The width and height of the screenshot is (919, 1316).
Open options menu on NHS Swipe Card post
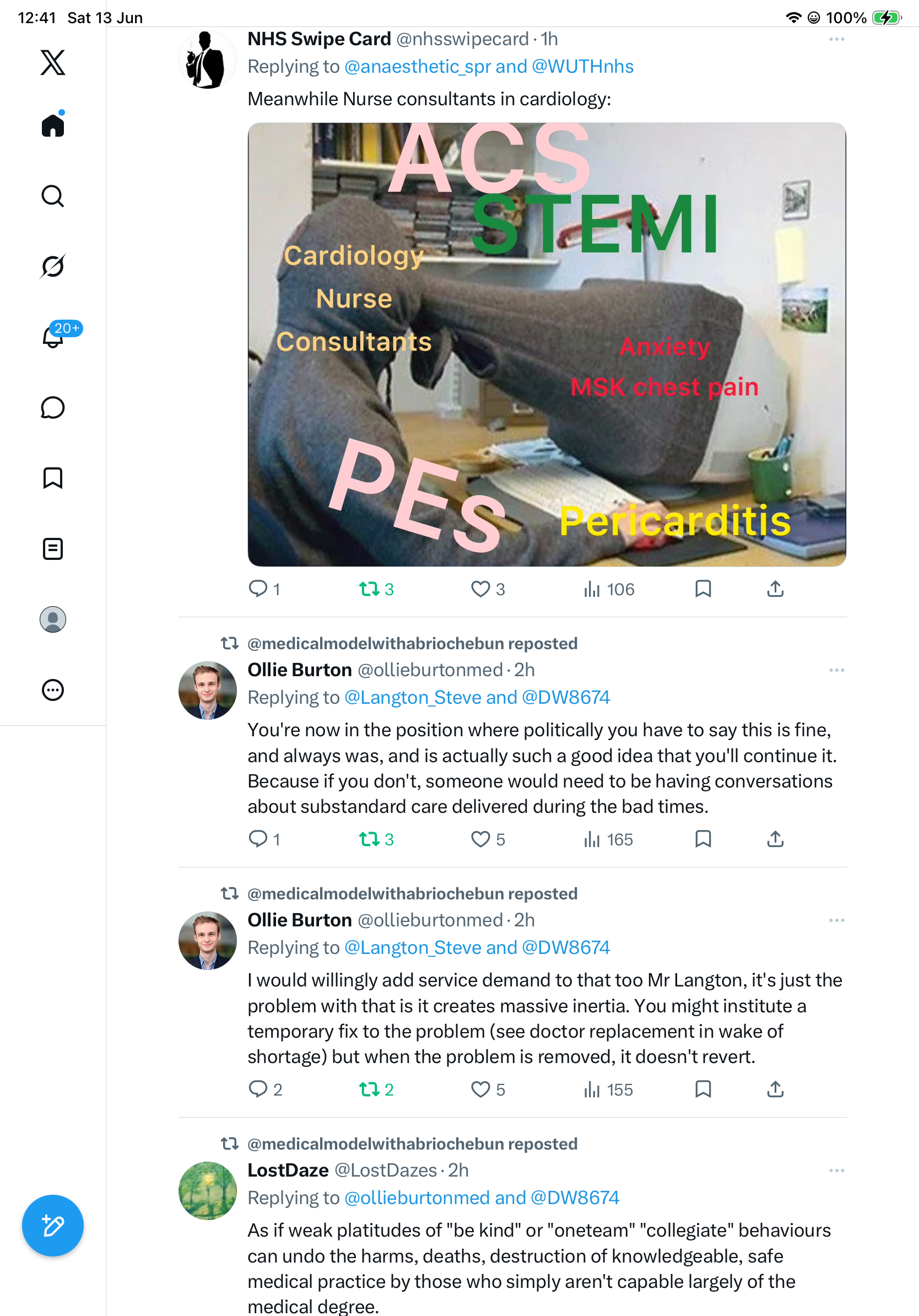[836, 39]
